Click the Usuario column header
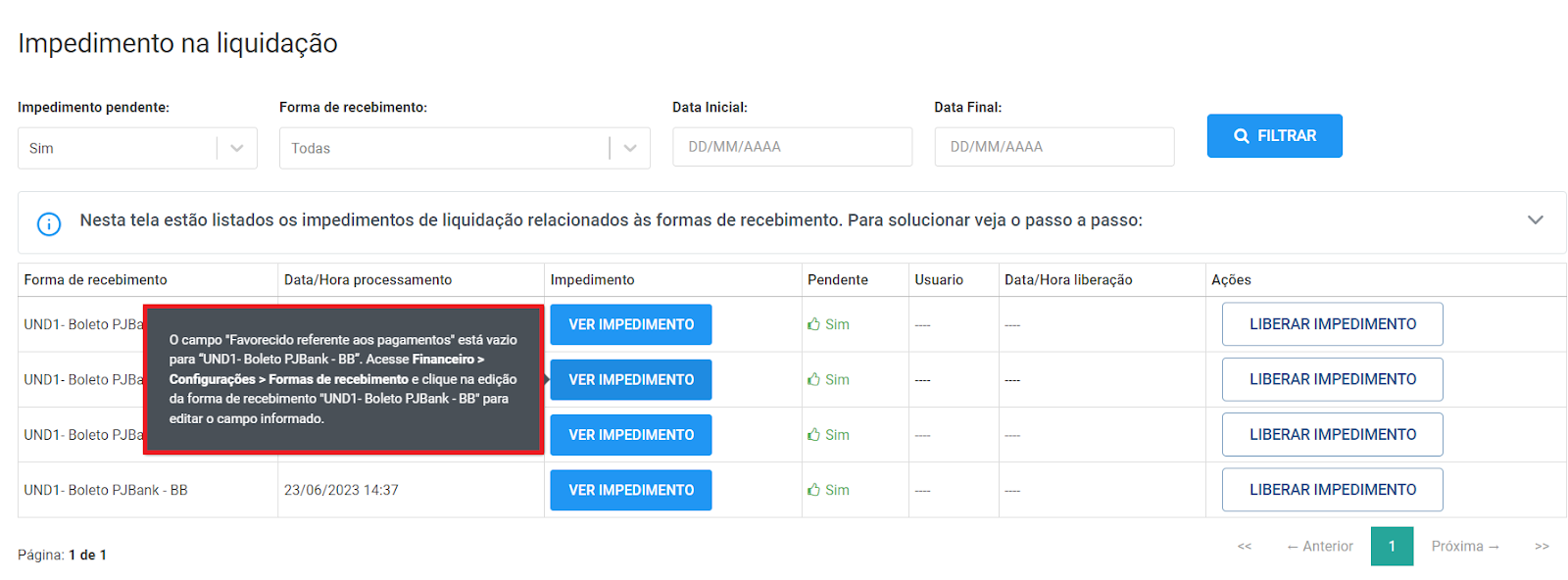The width and height of the screenshot is (1568, 580). click(x=939, y=280)
